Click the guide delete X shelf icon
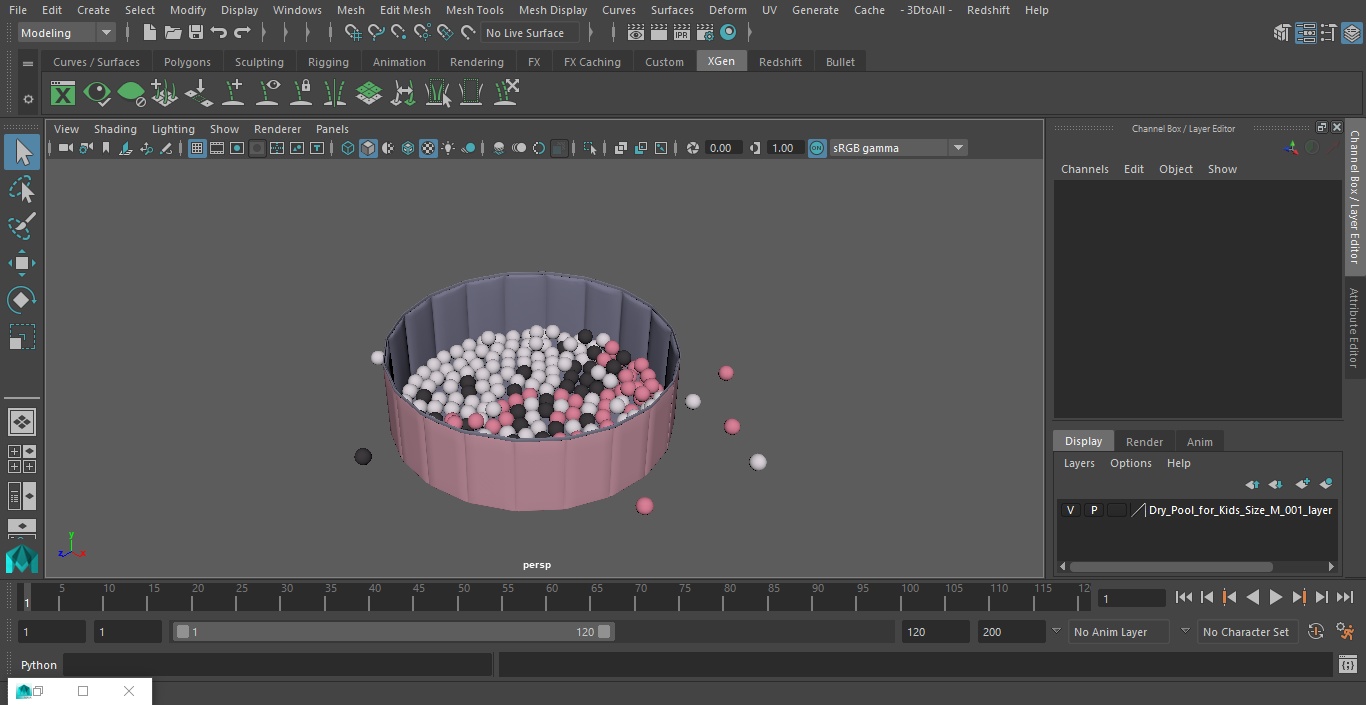 click(505, 93)
